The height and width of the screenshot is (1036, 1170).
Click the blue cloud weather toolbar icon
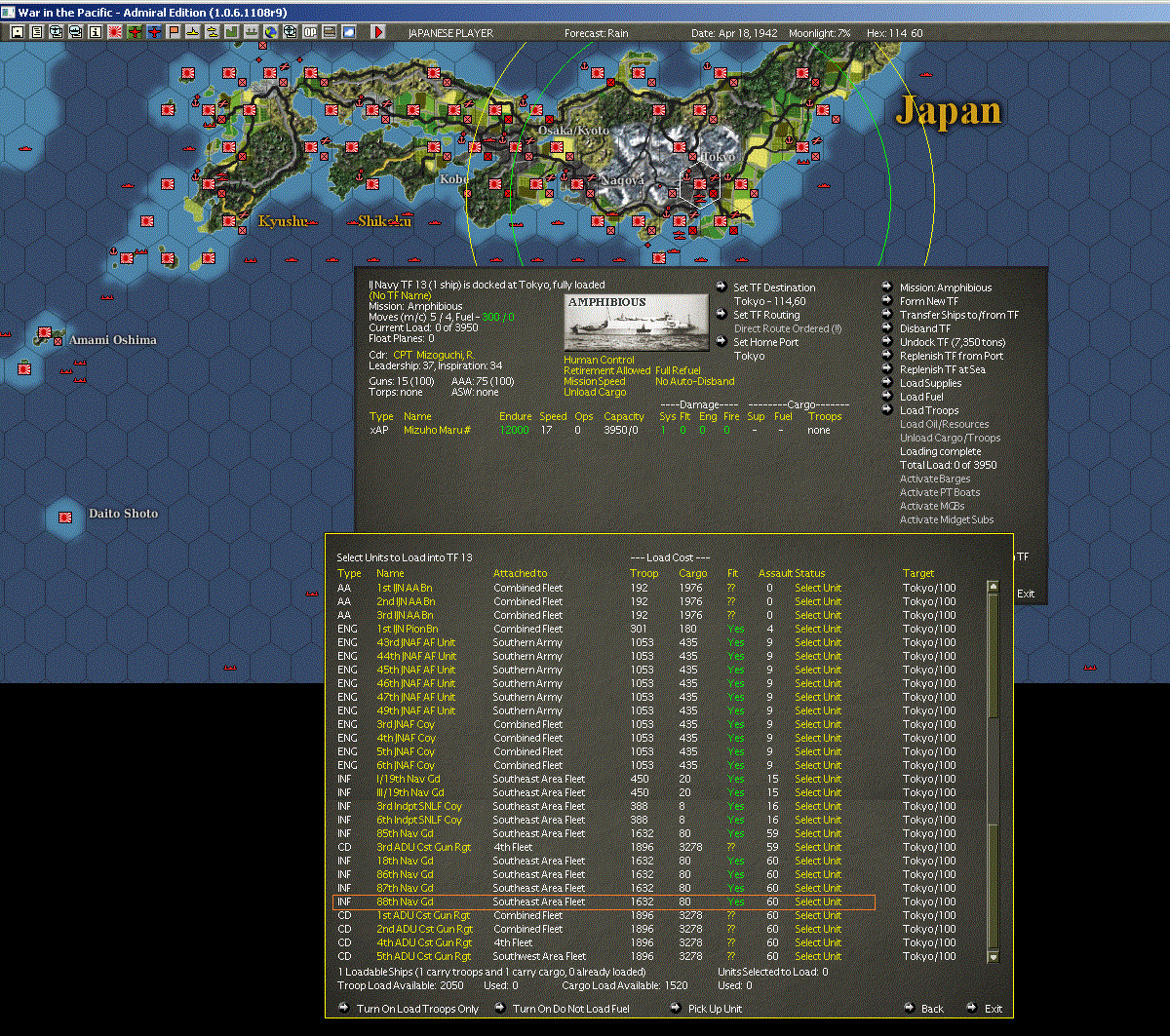(349, 32)
